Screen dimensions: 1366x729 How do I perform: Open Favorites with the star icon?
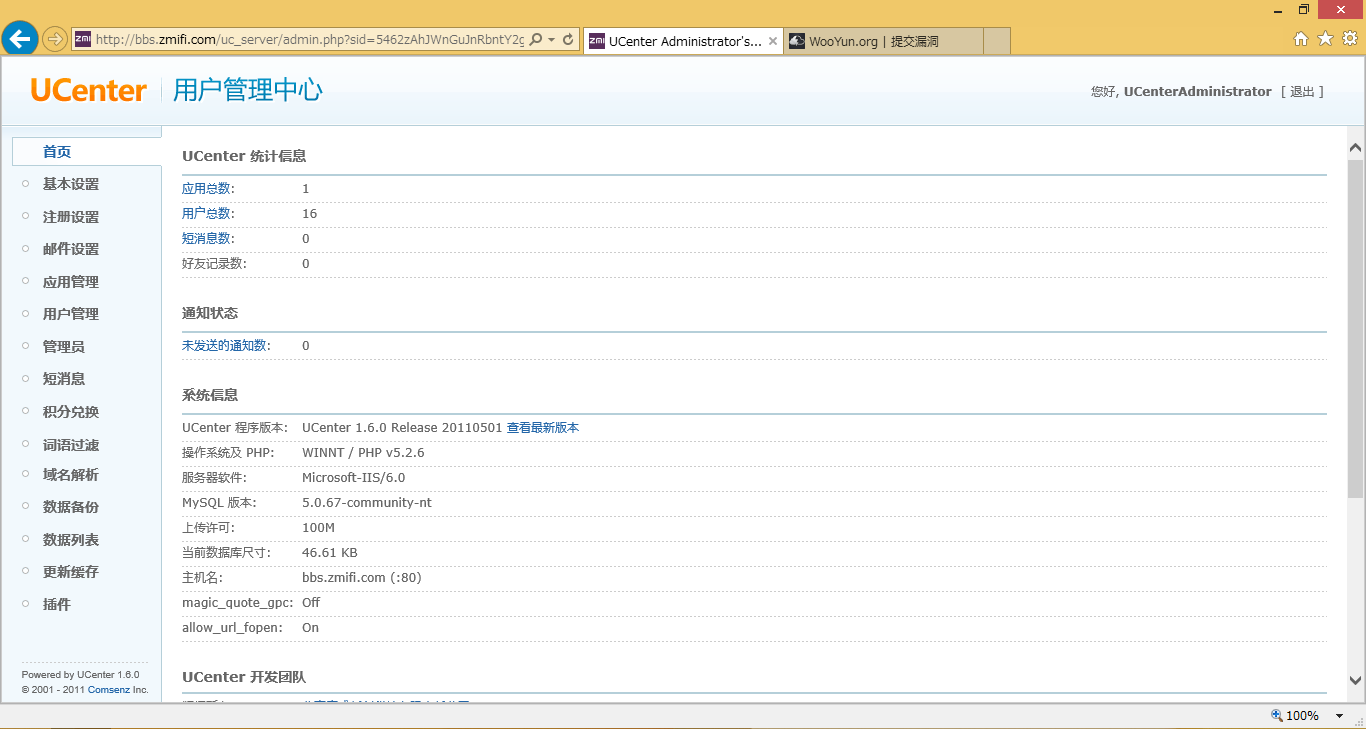point(1325,39)
